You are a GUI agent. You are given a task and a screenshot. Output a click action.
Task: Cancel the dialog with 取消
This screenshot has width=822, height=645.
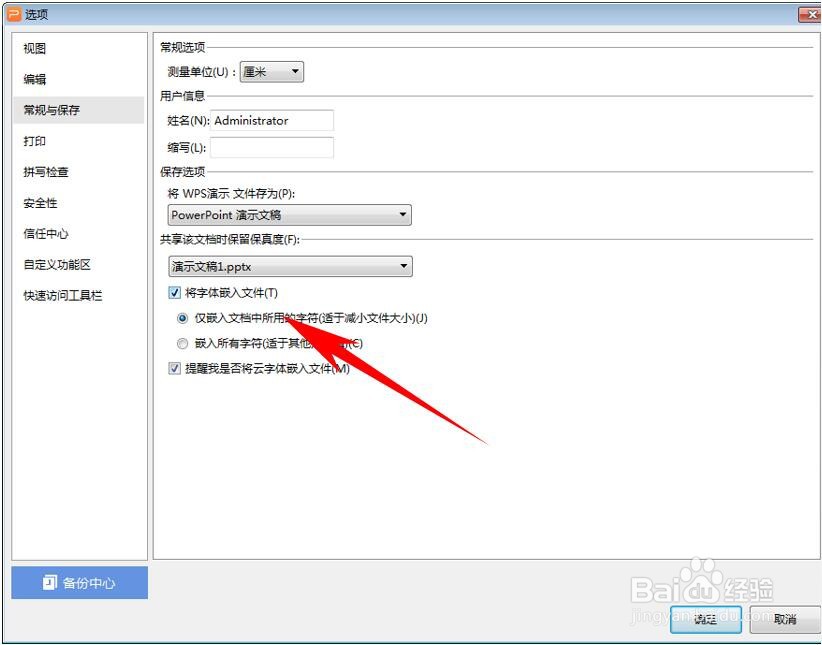[785, 619]
